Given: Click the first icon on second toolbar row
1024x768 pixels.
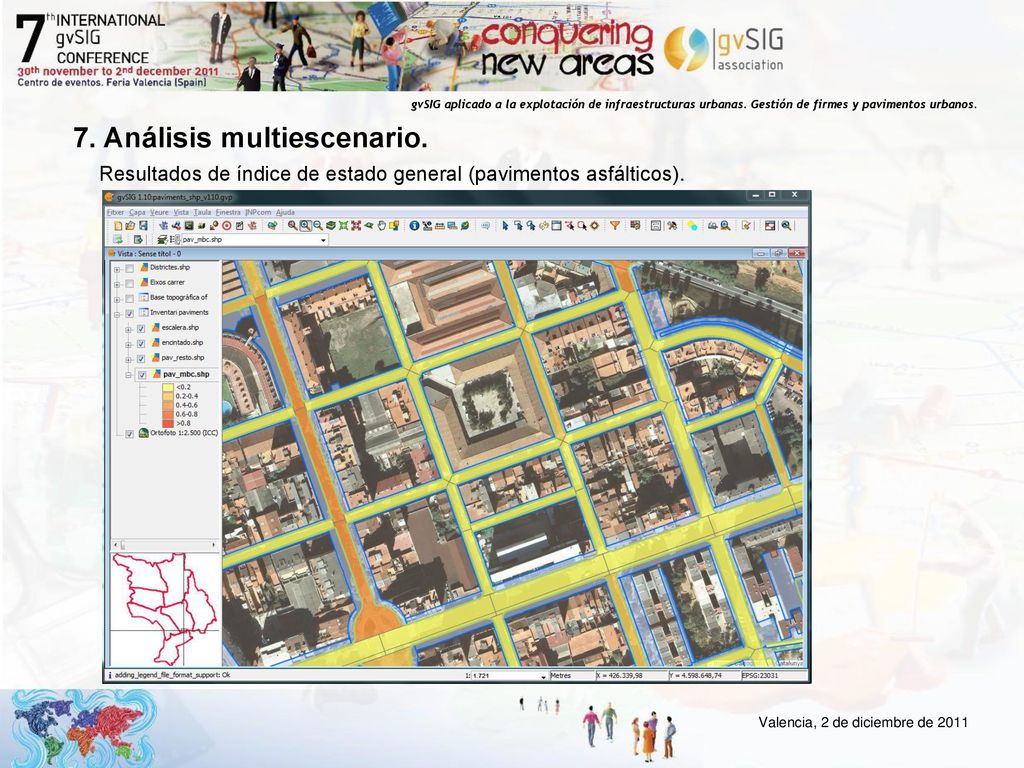Looking at the screenshot, I should click(x=118, y=240).
